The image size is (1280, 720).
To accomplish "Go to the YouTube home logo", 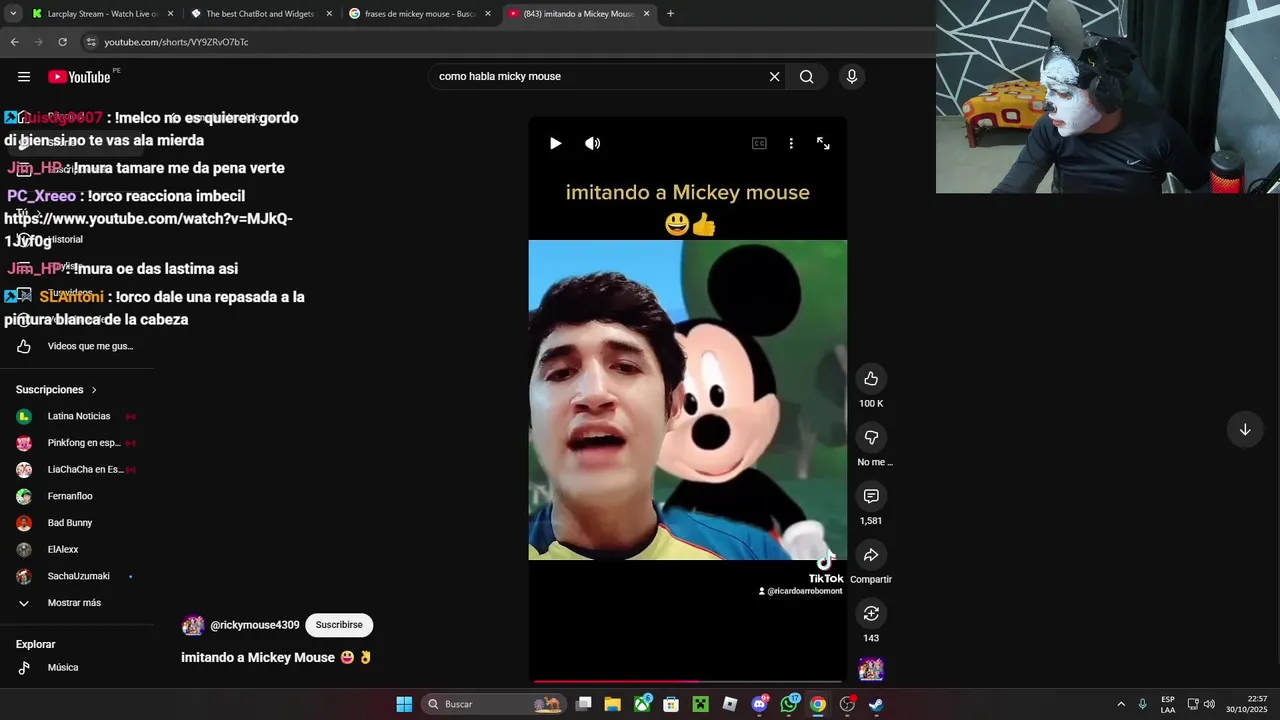I will click(79, 77).
